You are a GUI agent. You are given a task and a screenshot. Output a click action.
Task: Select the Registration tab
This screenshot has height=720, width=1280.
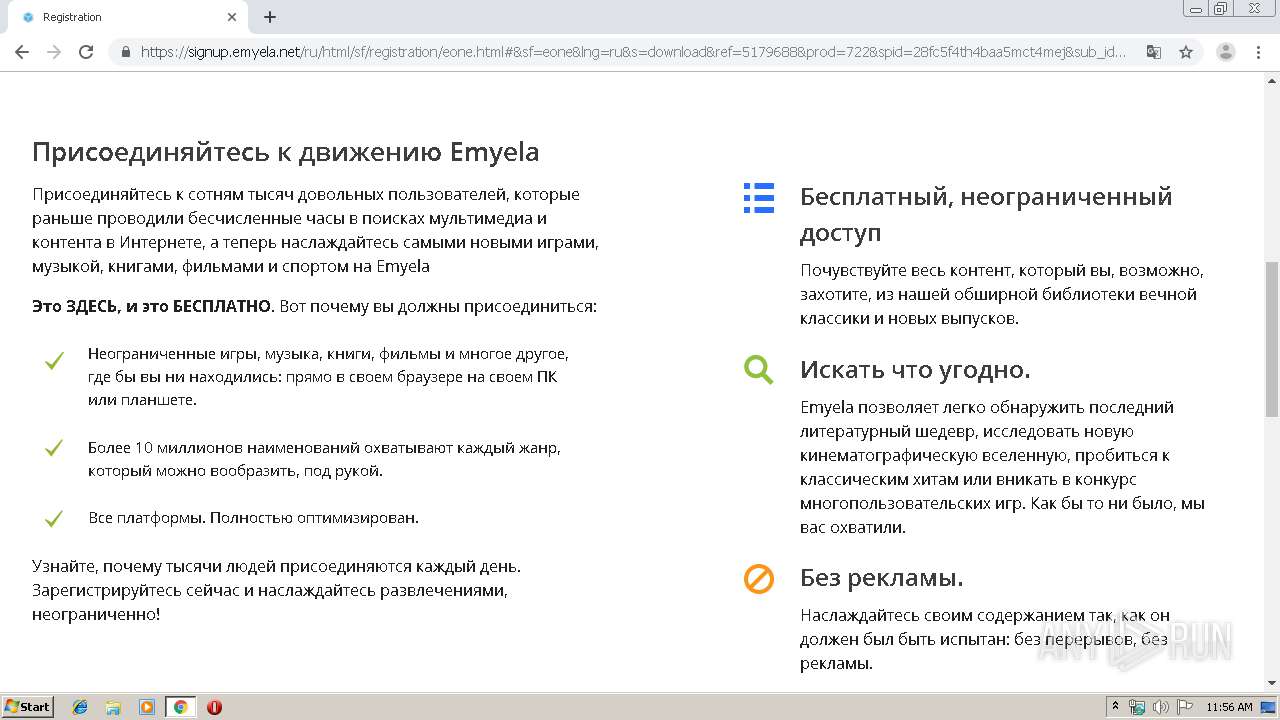point(128,17)
